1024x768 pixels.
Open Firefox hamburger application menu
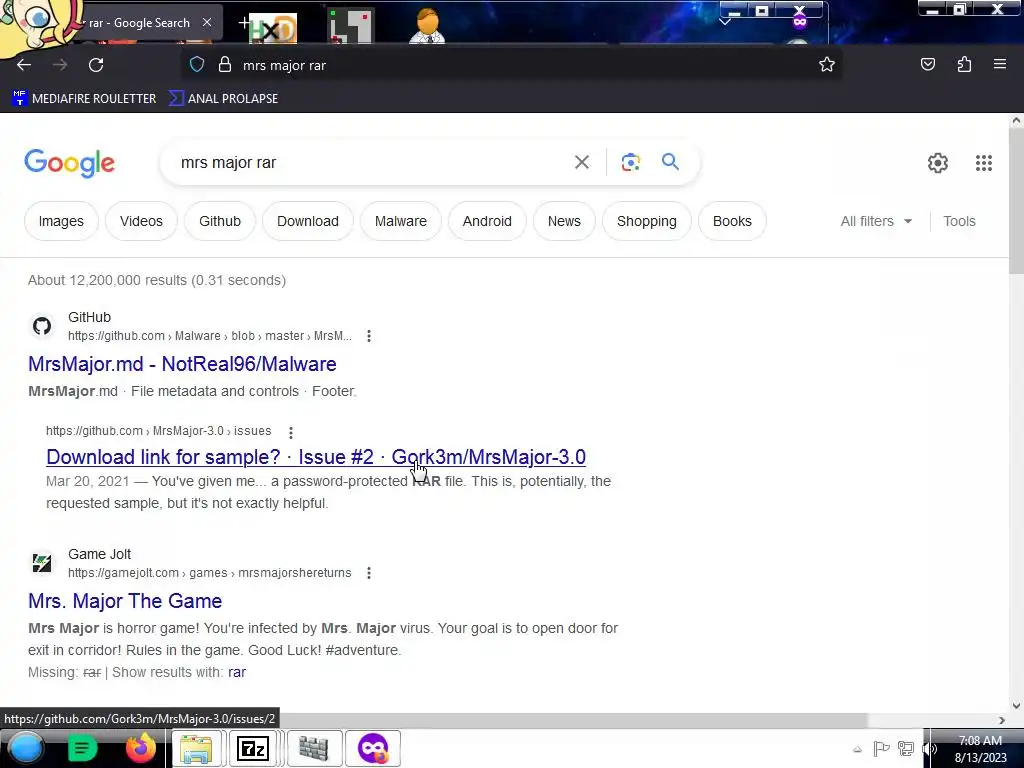[x=1000, y=65]
